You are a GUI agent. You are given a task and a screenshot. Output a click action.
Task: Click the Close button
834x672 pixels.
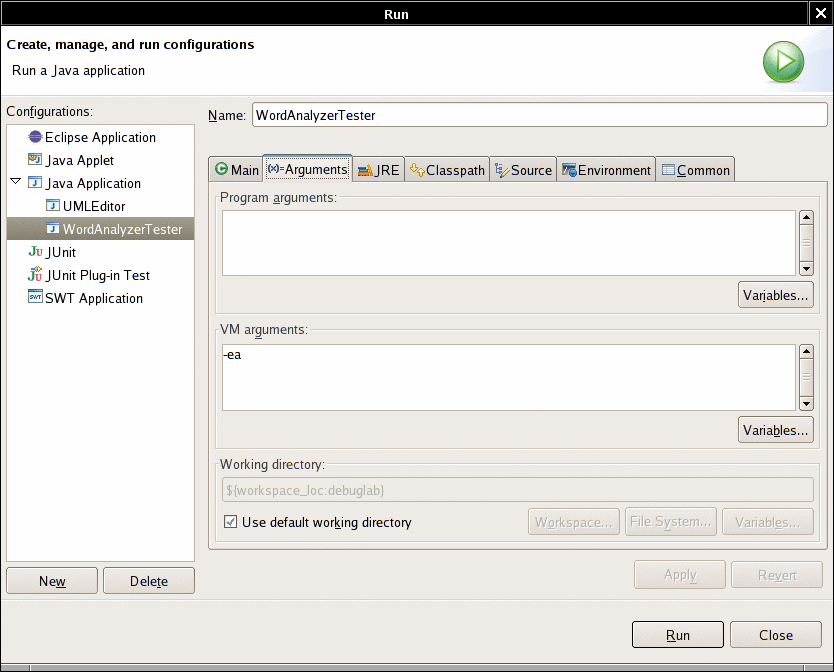click(775, 635)
